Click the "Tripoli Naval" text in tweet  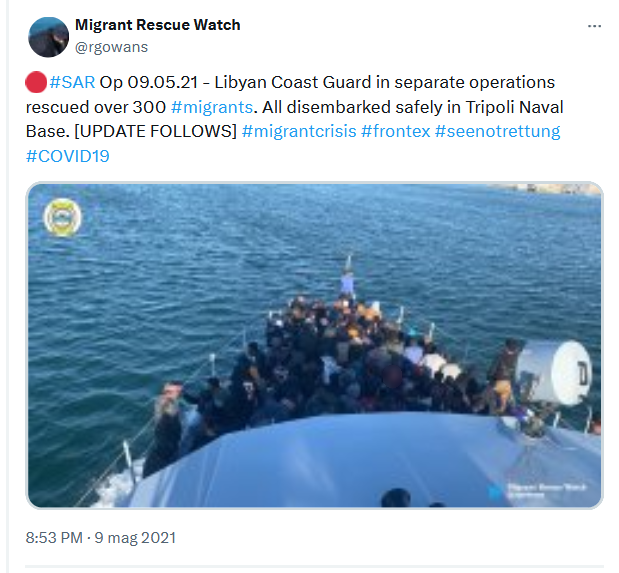click(x=514, y=107)
